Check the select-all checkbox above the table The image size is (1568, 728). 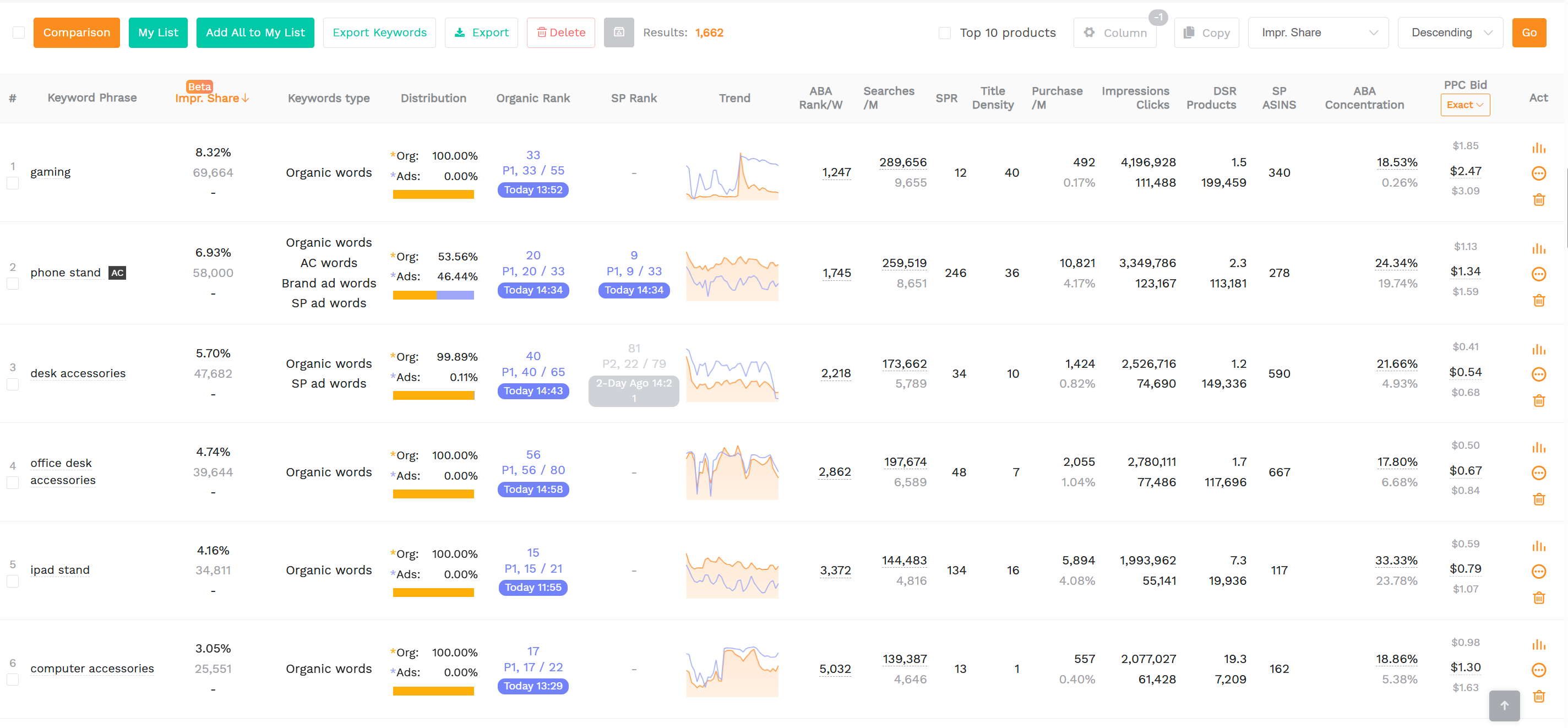tap(18, 32)
